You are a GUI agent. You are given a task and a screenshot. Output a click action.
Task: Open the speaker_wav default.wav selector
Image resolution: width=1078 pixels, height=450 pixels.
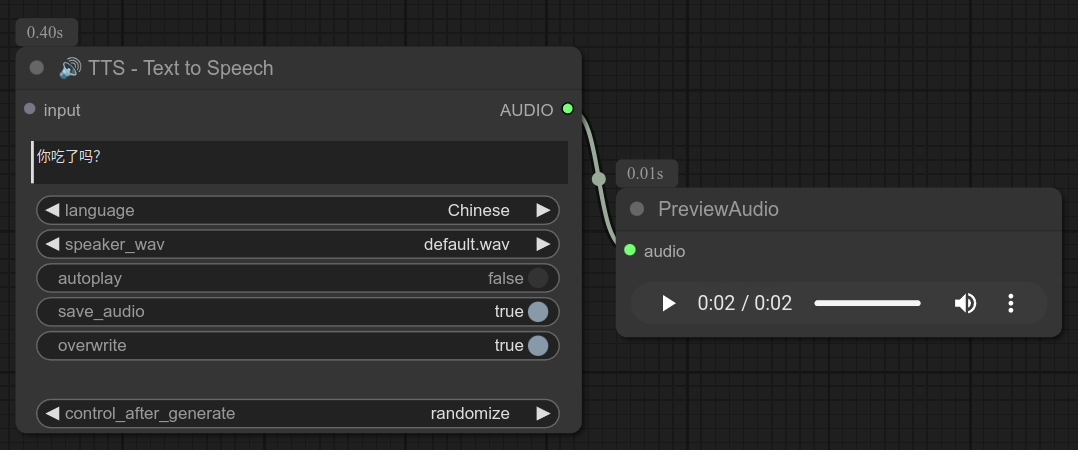298,244
